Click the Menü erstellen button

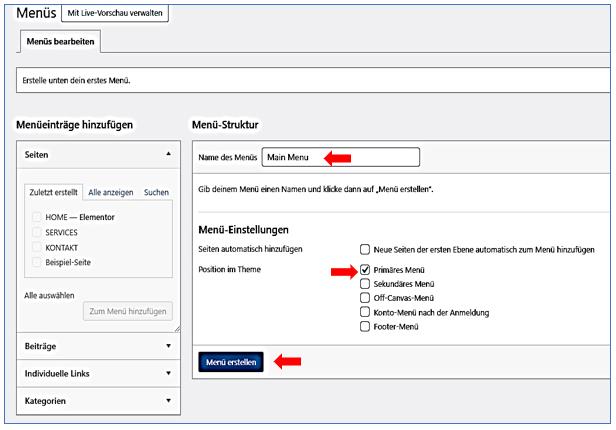click(232, 362)
